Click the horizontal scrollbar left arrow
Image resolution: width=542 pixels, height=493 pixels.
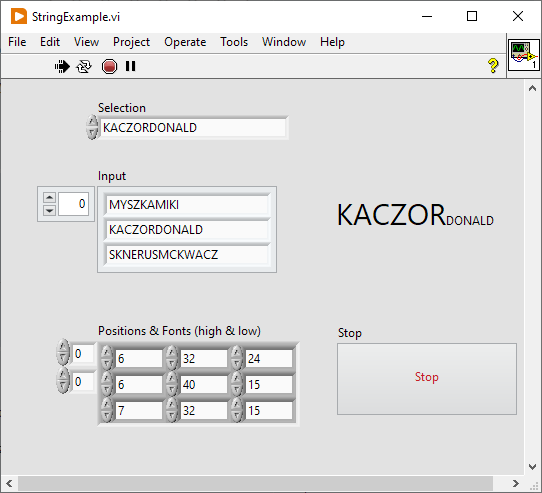point(9,483)
